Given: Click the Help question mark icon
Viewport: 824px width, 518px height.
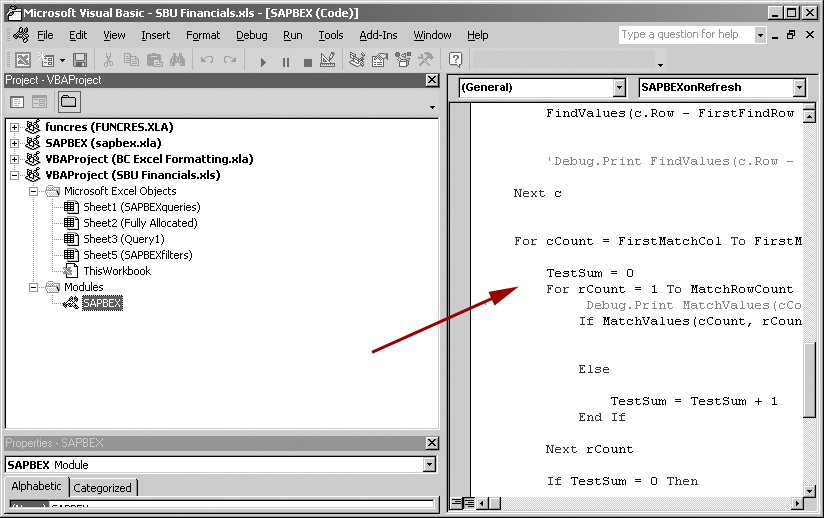Looking at the screenshot, I should [x=456, y=60].
